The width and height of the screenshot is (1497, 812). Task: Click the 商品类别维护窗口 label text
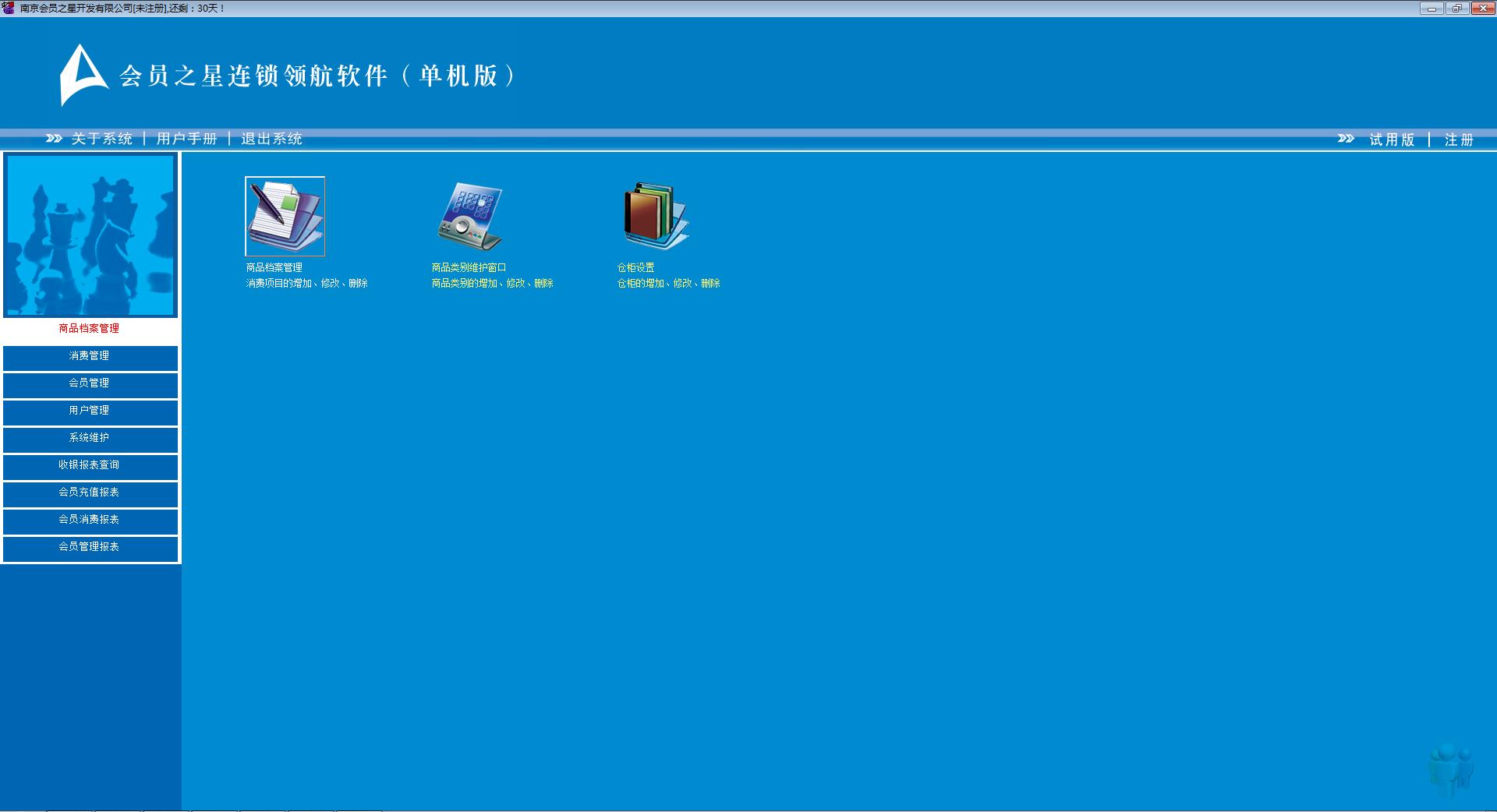pos(469,267)
